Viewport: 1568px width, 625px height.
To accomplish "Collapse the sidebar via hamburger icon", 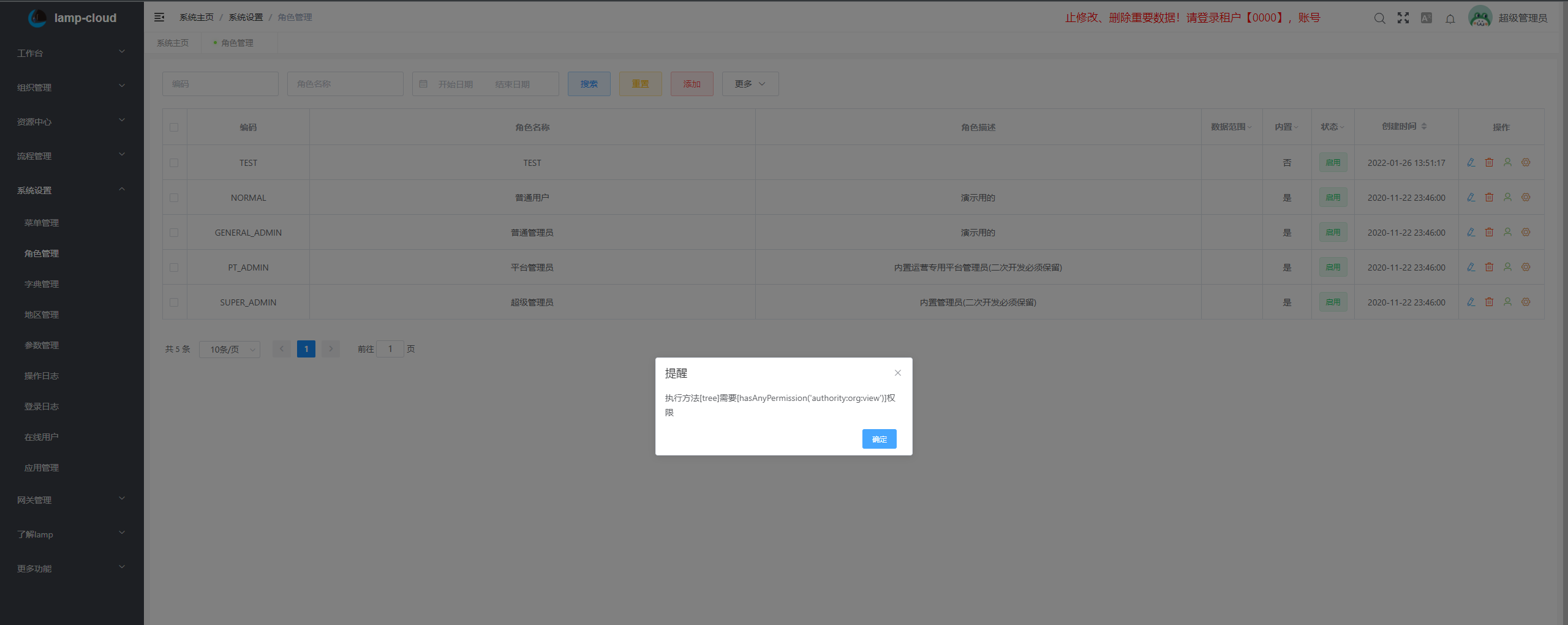I will 159,17.
